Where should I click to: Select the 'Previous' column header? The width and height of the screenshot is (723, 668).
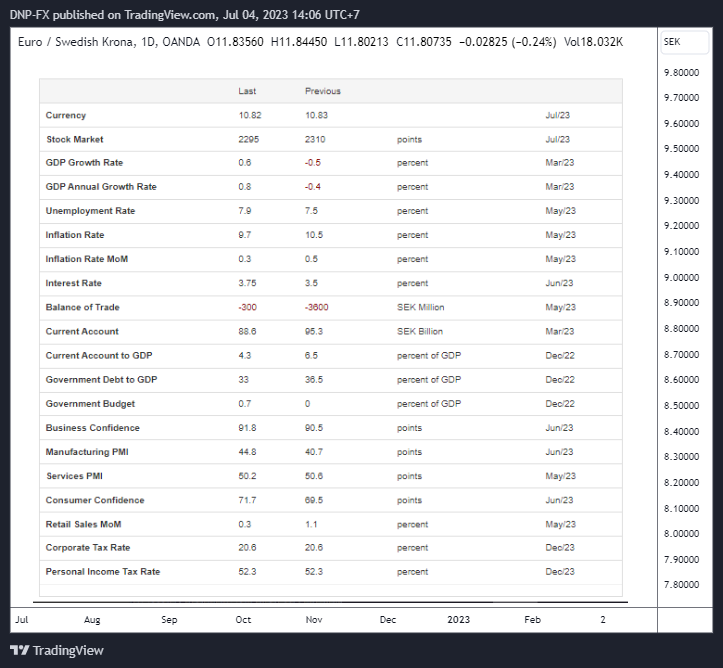point(323,91)
